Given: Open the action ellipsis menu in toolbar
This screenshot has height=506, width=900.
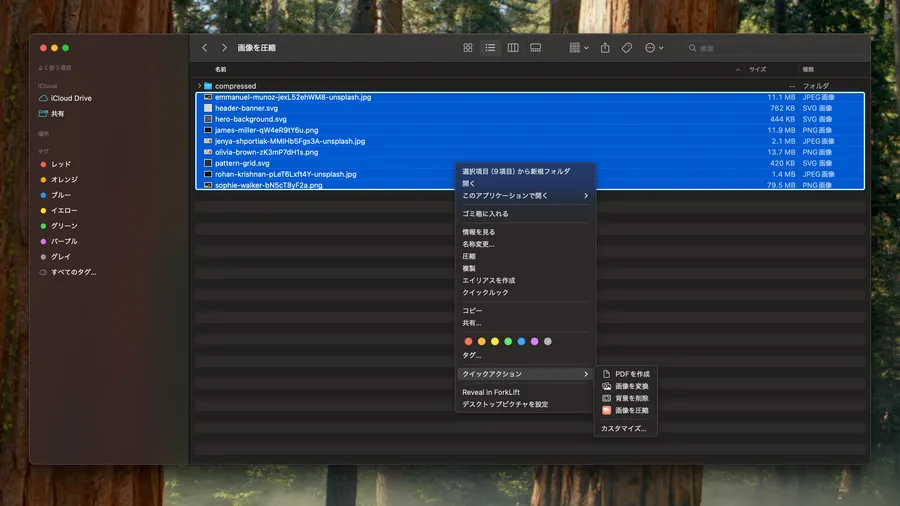Looking at the screenshot, I should (x=654, y=48).
